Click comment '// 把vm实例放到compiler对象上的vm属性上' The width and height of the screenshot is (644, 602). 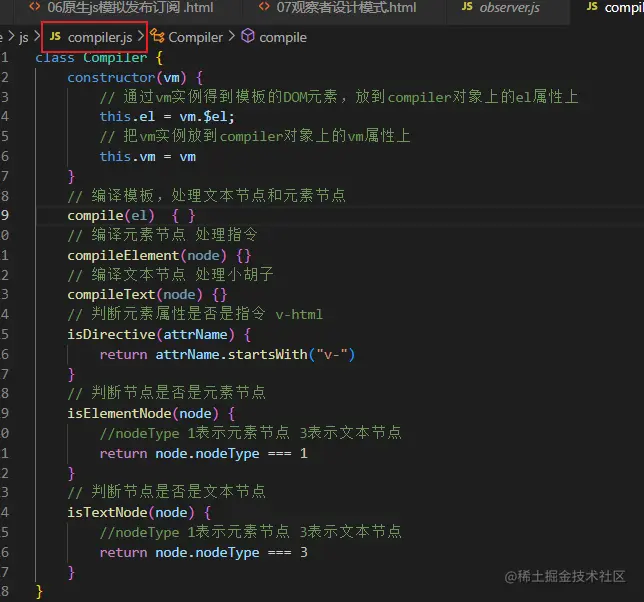255,136
